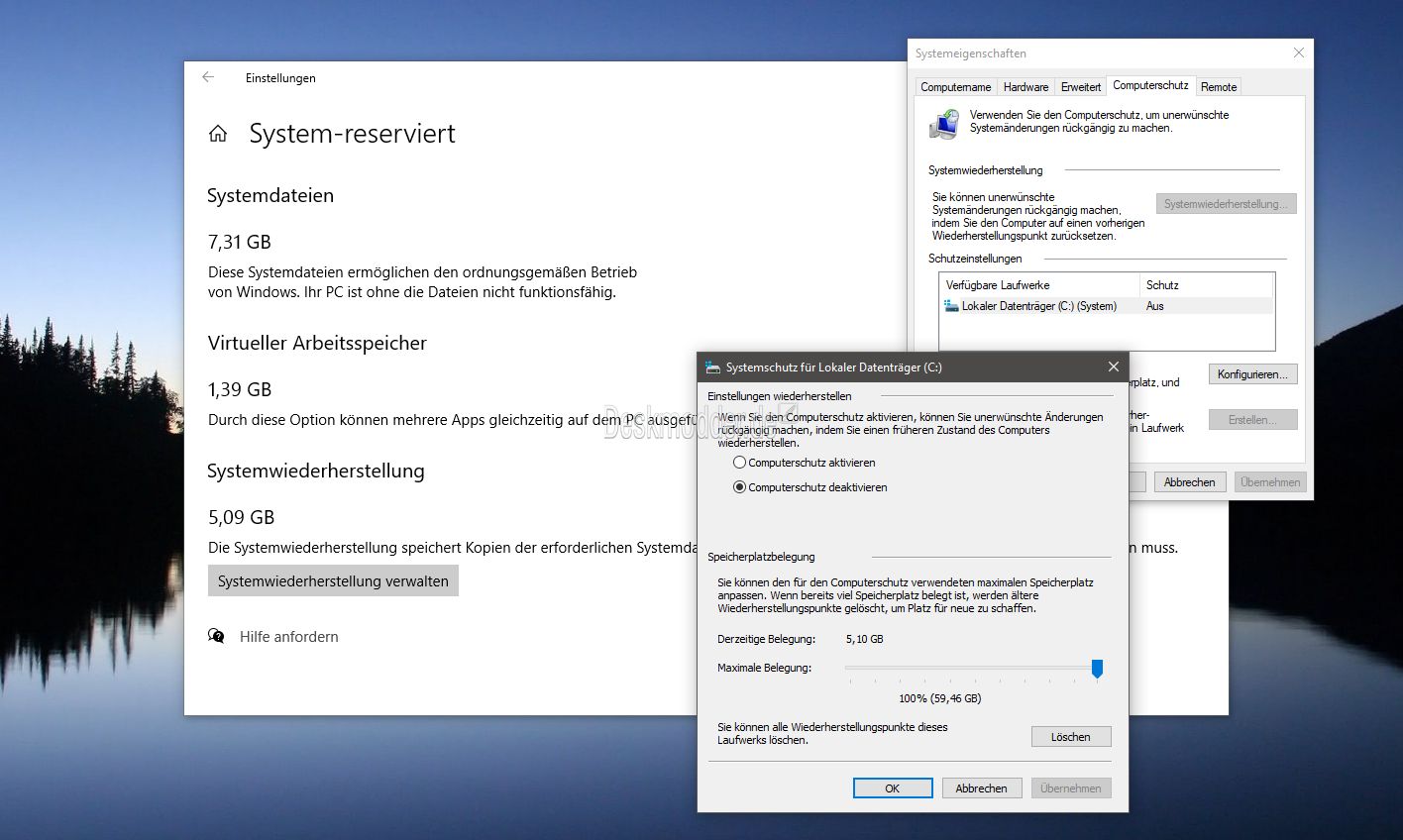Screen dimensions: 1403x840
Task: Open the Remote tab
Action: click(x=1219, y=87)
